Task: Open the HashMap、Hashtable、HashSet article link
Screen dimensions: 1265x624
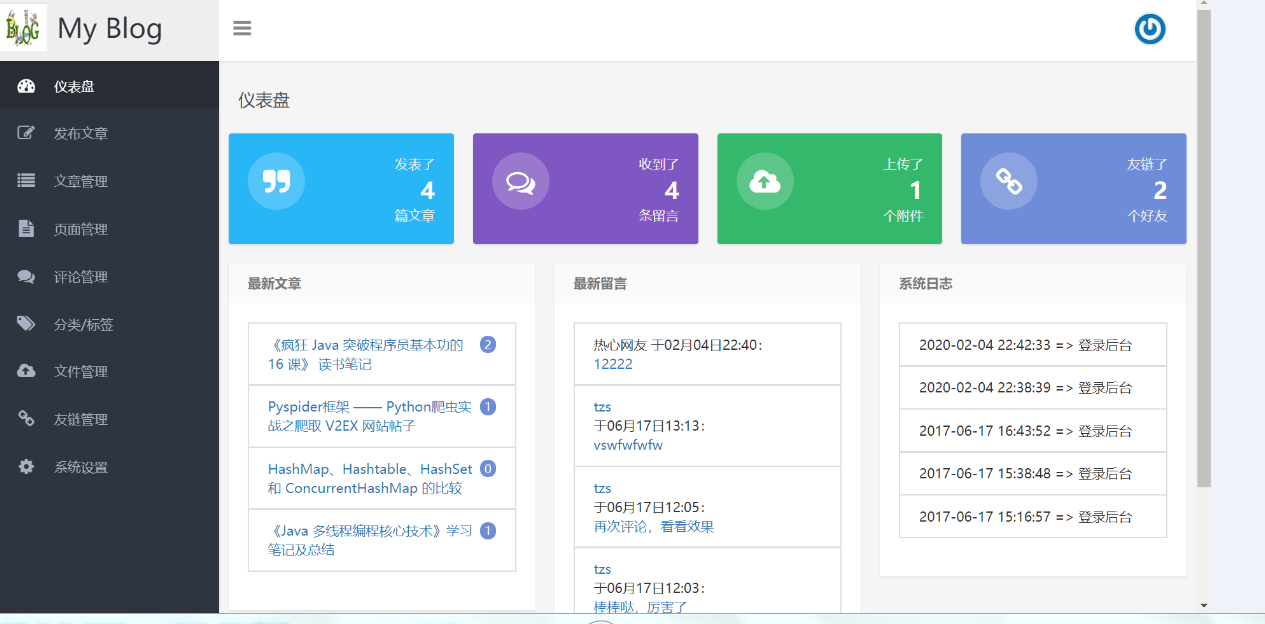Action: pos(370,478)
